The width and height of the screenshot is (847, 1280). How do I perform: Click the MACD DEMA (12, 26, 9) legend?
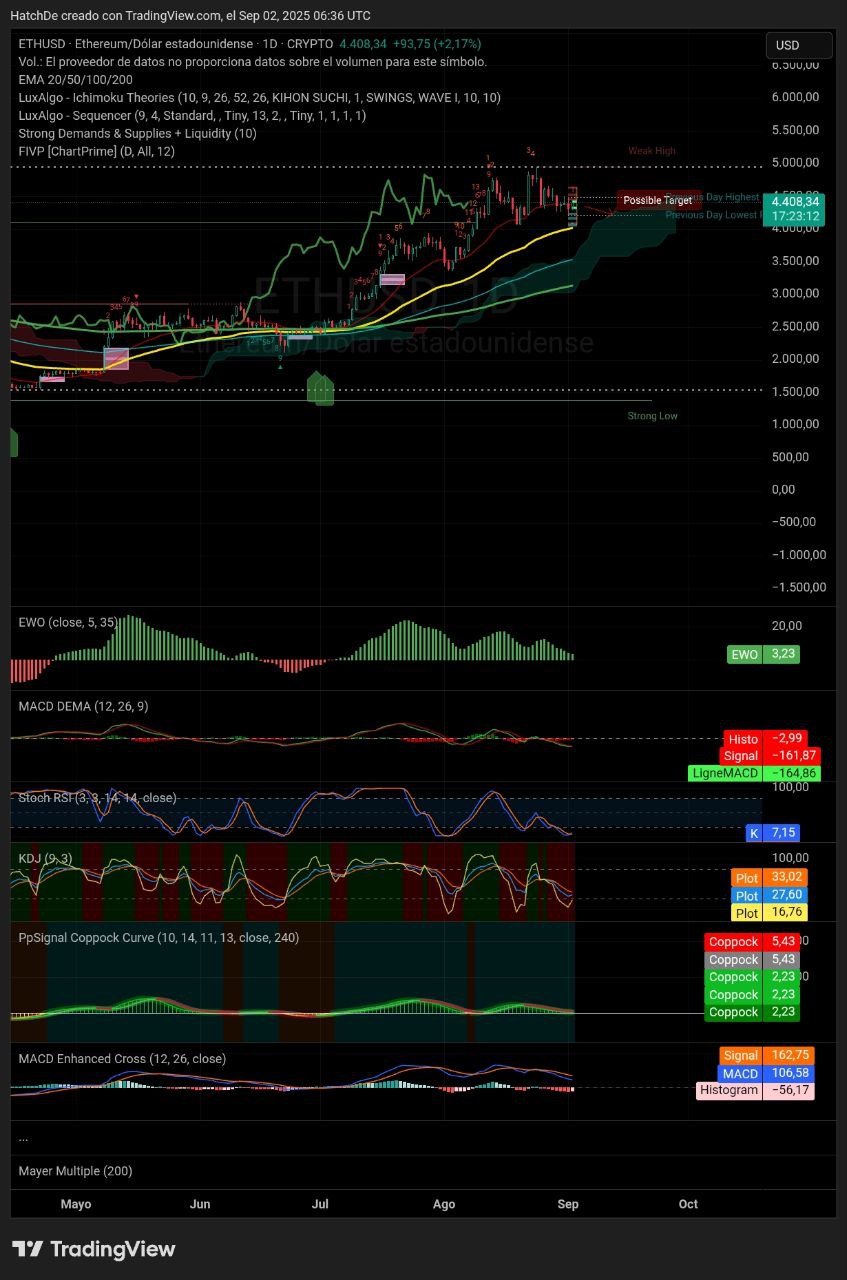83,706
